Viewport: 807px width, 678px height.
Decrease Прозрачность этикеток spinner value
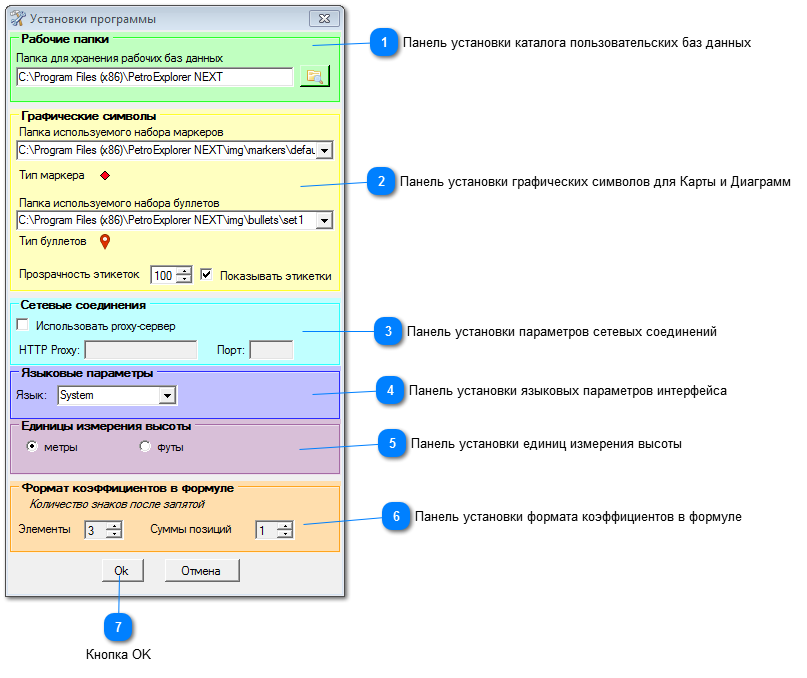tap(184, 279)
